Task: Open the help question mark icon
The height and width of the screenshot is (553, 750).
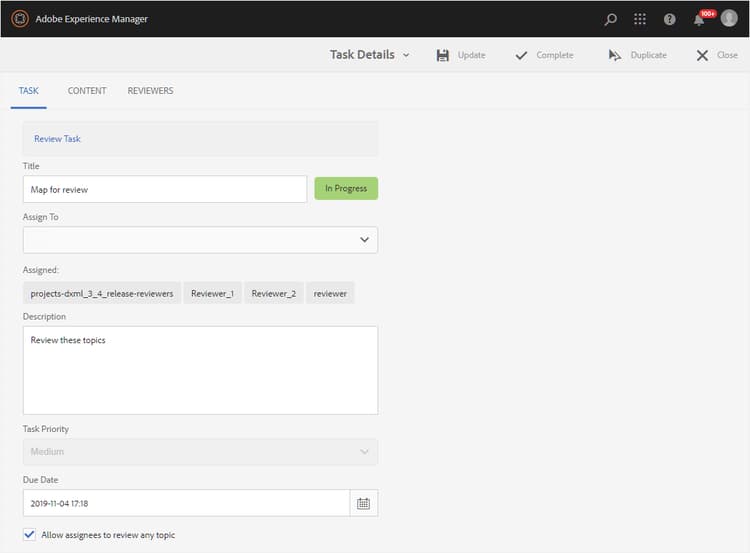Action: [669, 19]
